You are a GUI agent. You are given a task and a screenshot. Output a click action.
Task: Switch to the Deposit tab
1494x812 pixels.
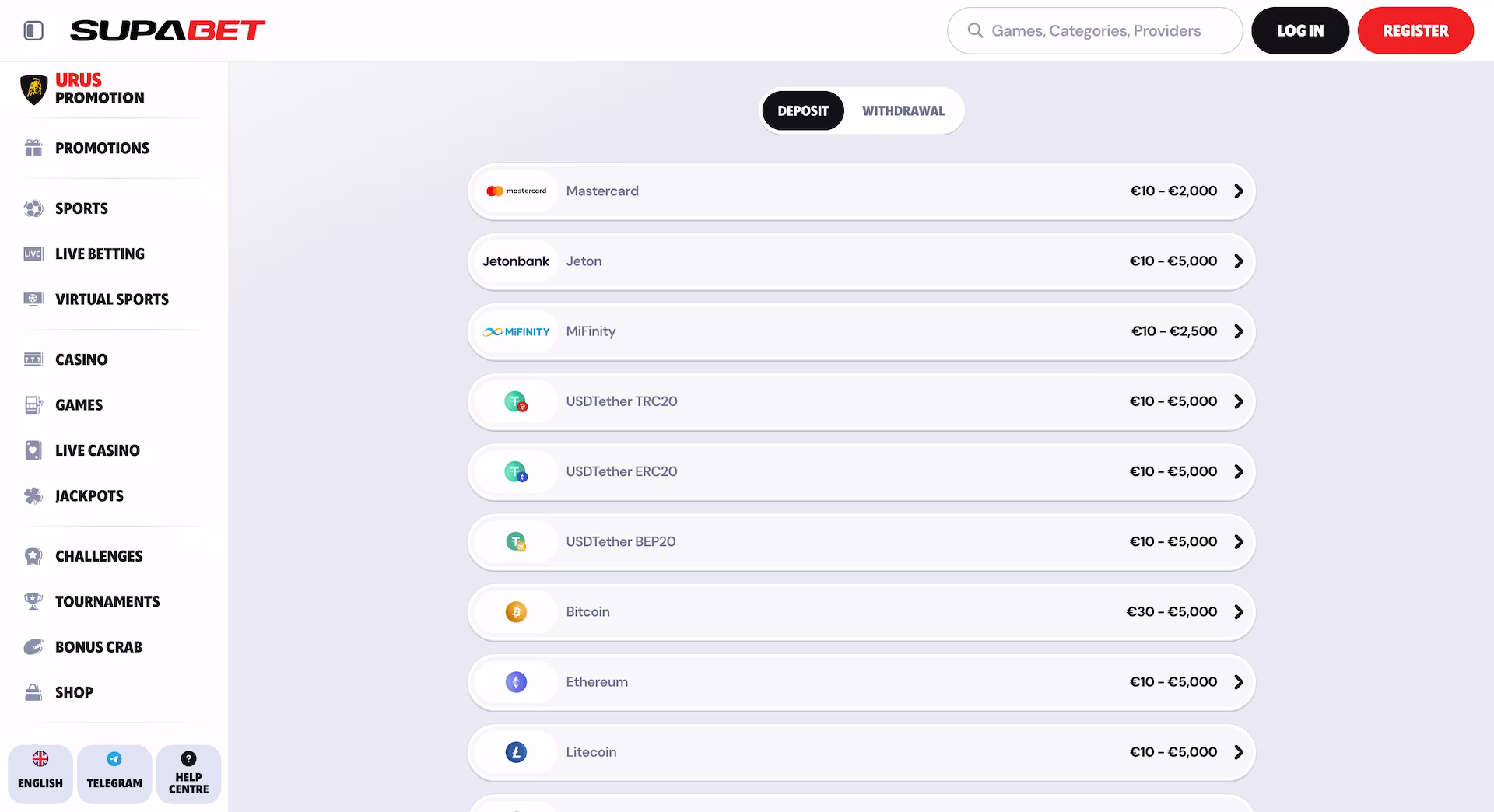pyautogui.click(x=803, y=110)
